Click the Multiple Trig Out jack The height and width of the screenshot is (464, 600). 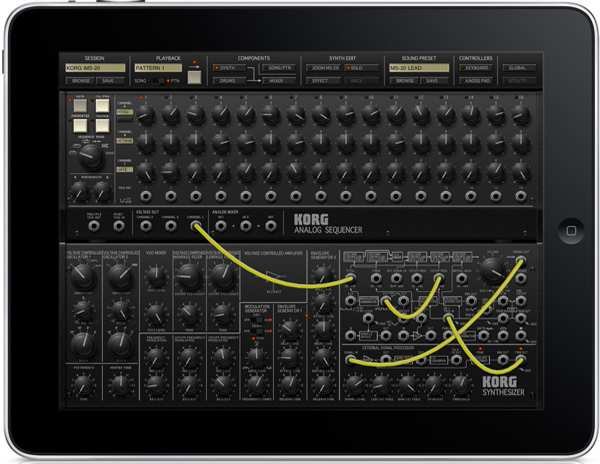[94, 226]
